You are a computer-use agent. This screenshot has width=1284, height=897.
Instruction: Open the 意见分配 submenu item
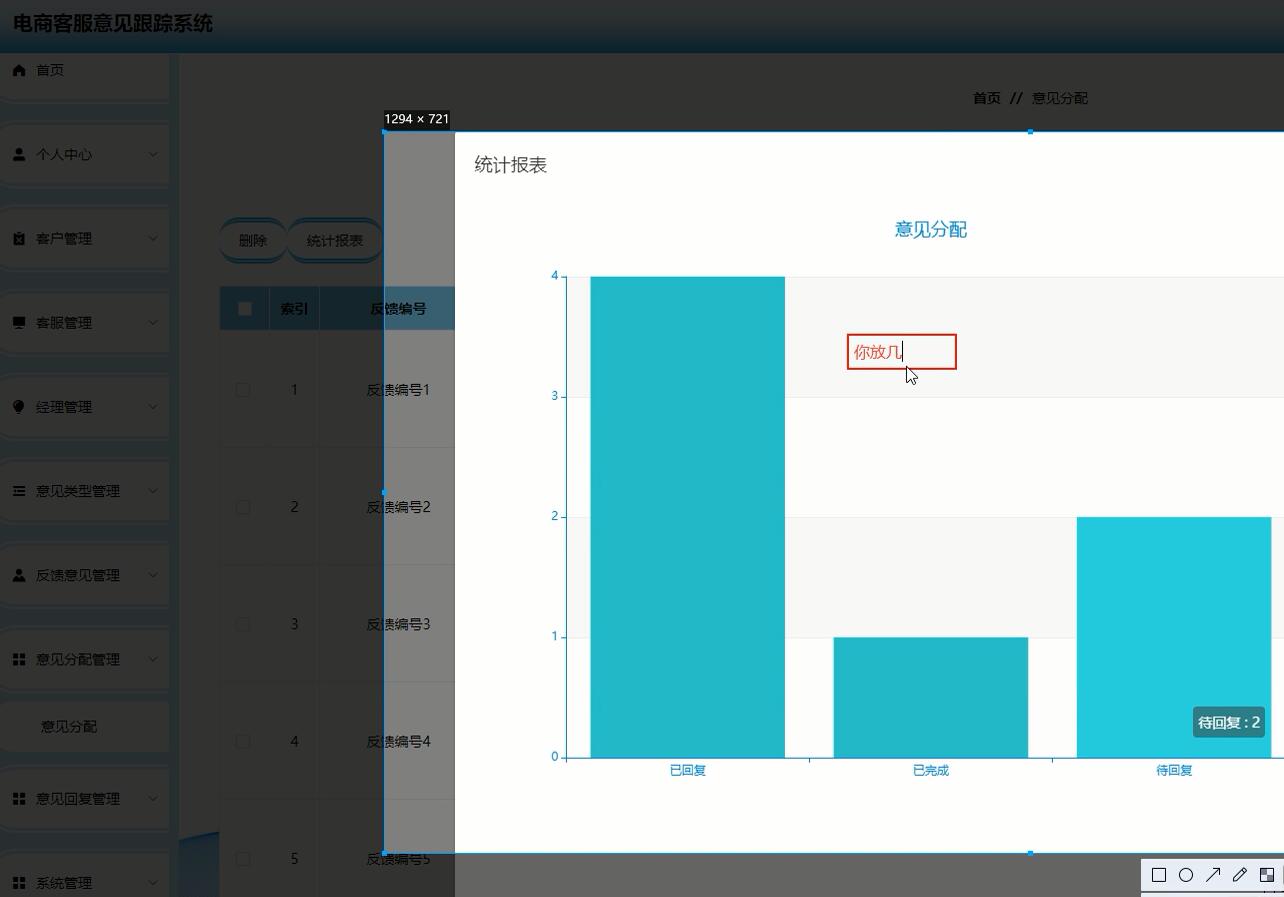[69, 726]
